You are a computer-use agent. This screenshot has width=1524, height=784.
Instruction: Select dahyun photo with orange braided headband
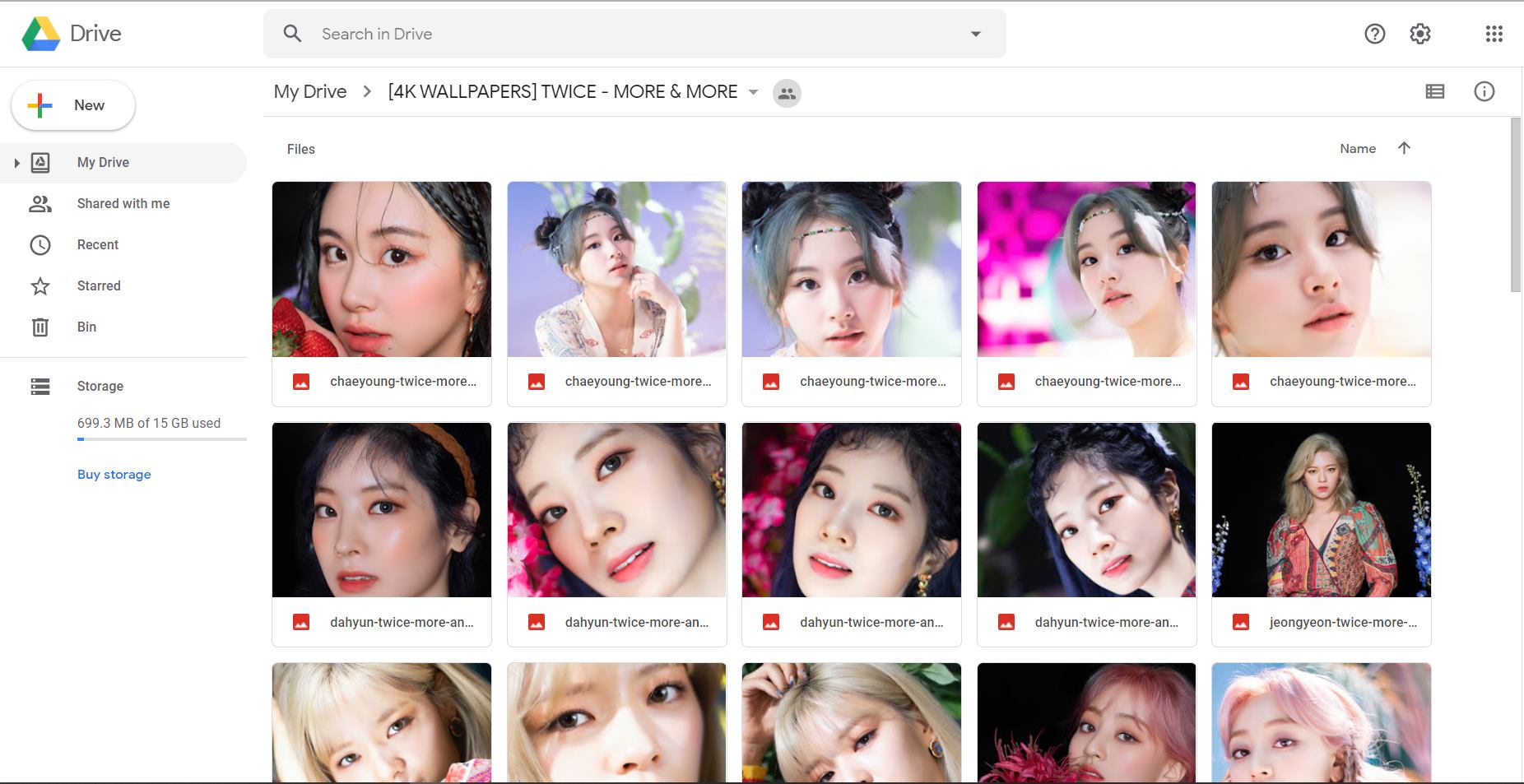(x=382, y=535)
